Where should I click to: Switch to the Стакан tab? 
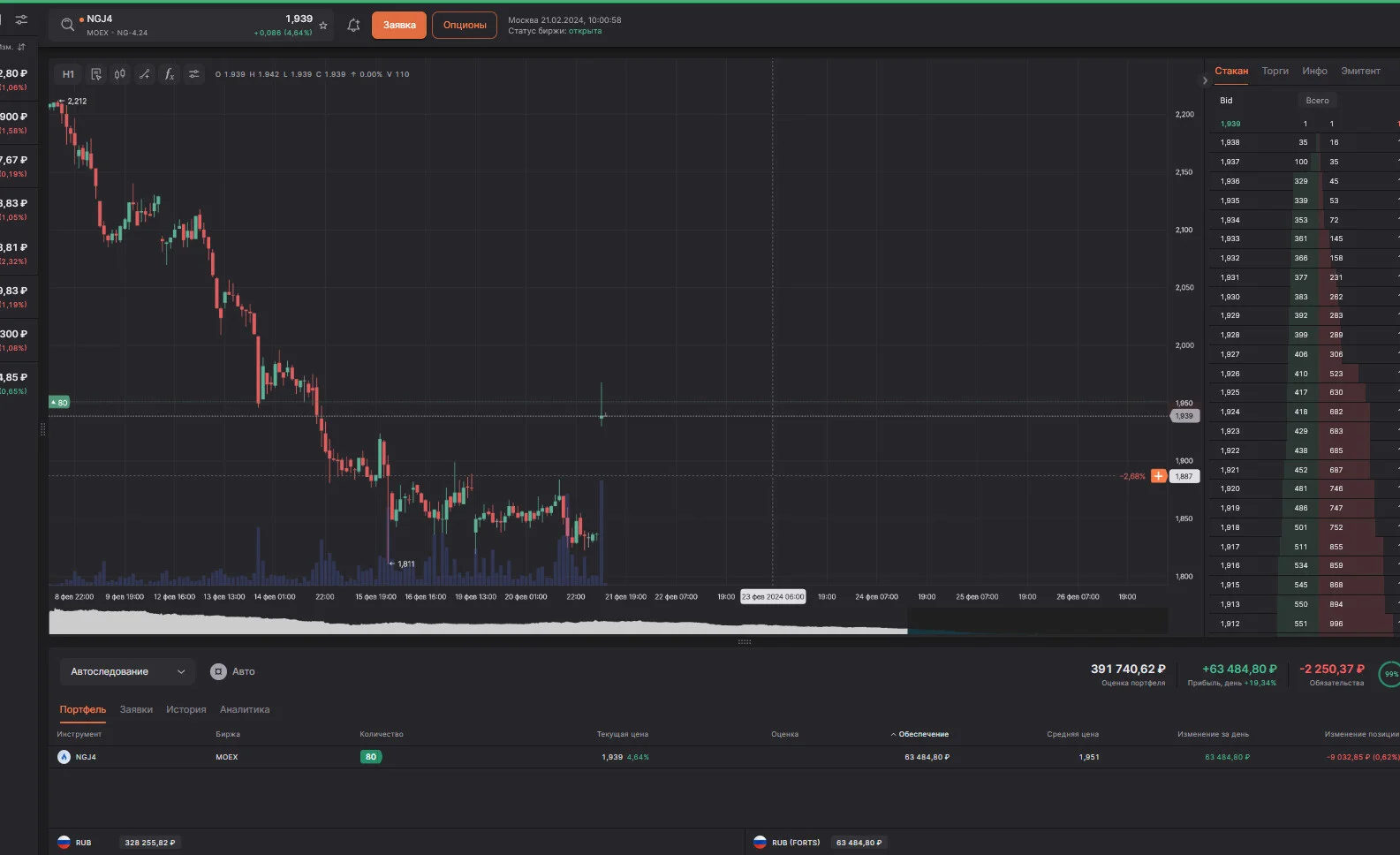pyautogui.click(x=1231, y=71)
